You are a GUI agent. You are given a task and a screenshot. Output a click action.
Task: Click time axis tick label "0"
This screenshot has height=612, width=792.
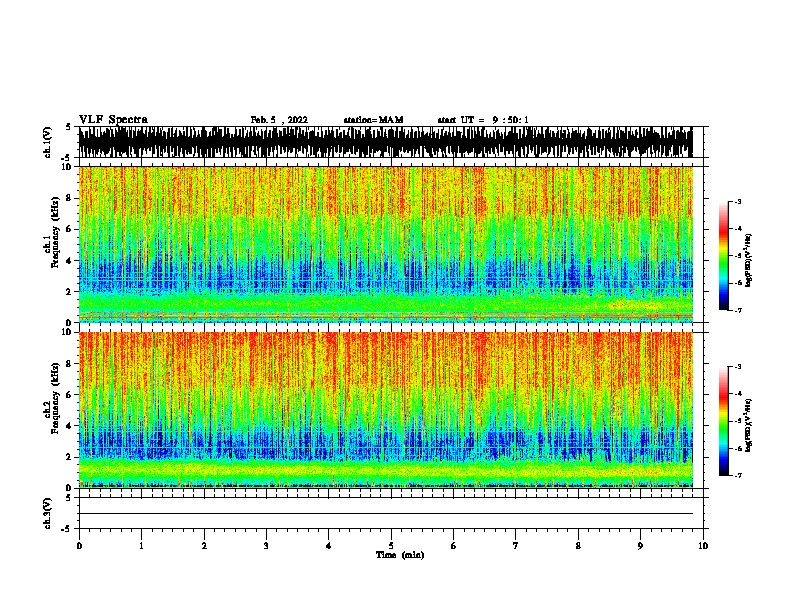[79, 546]
